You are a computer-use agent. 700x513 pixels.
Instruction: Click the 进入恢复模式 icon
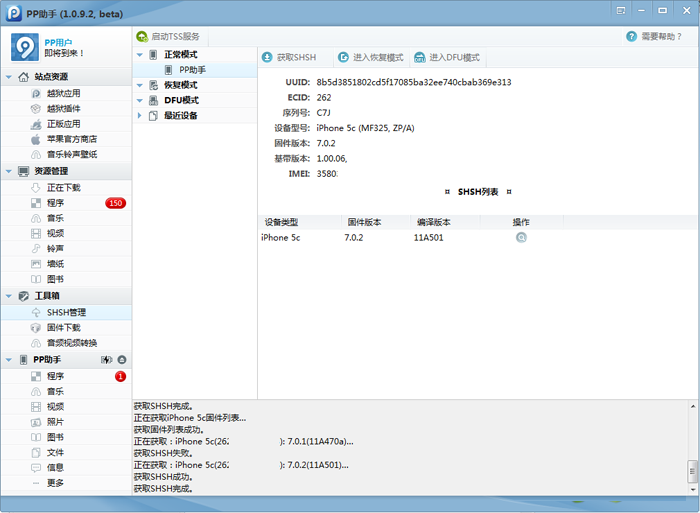(x=343, y=57)
